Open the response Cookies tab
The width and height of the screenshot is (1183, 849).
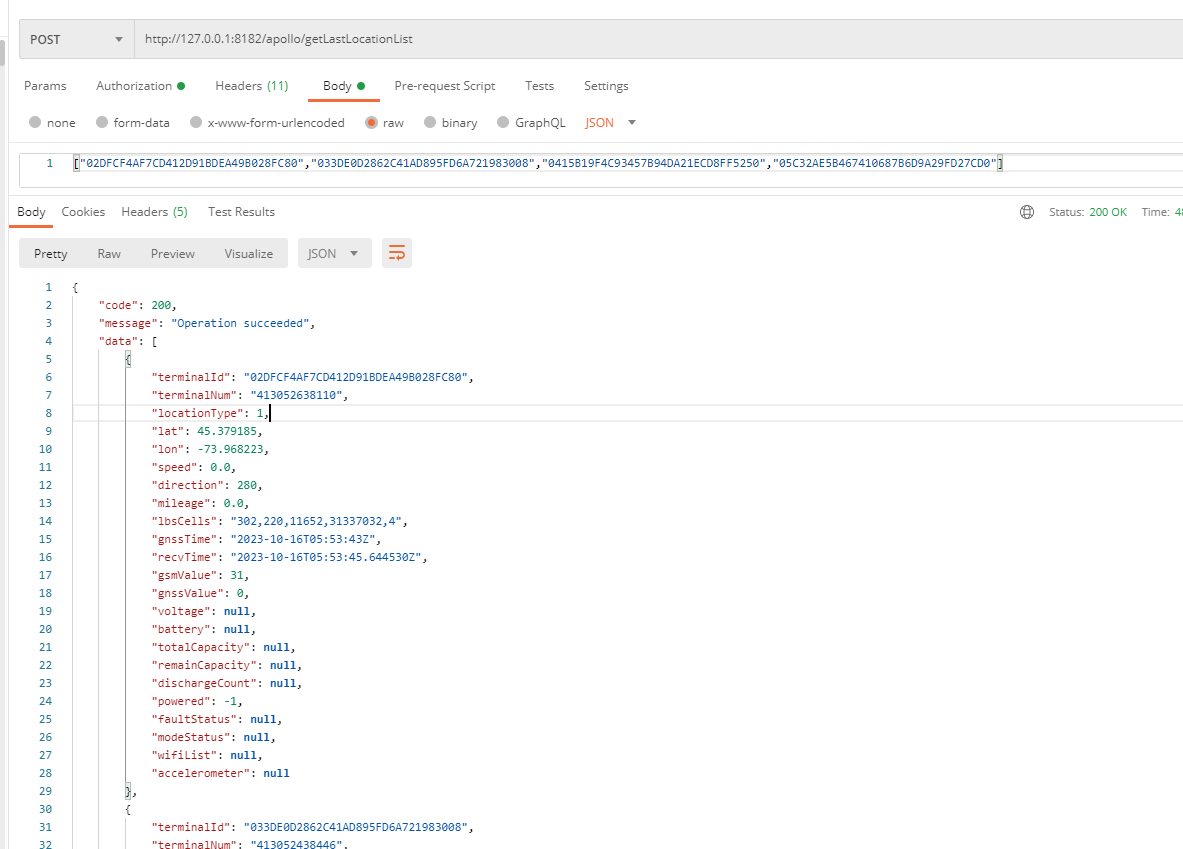tap(83, 212)
